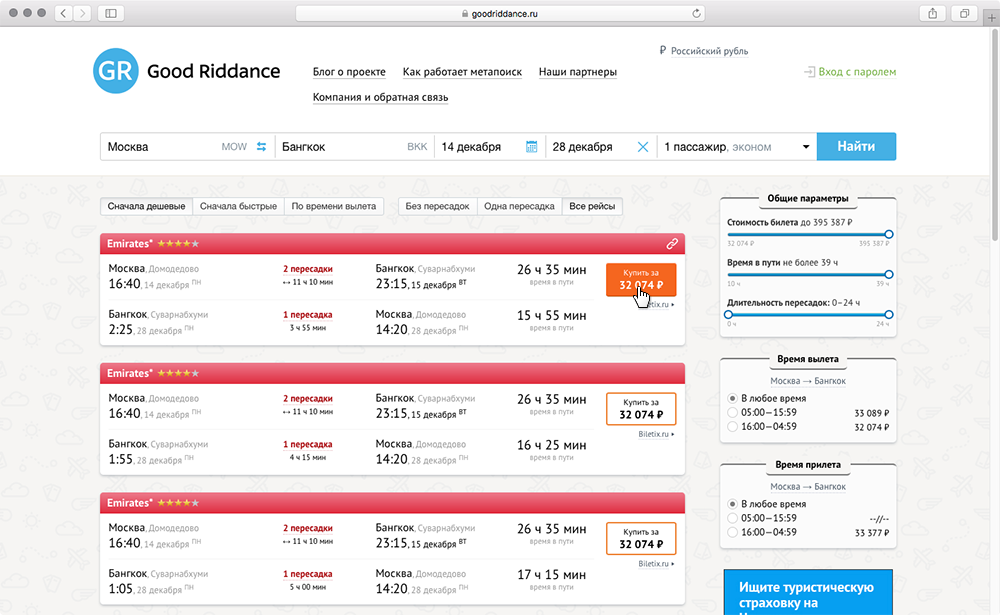Click the link icon on first Emirates card

[673, 243]
